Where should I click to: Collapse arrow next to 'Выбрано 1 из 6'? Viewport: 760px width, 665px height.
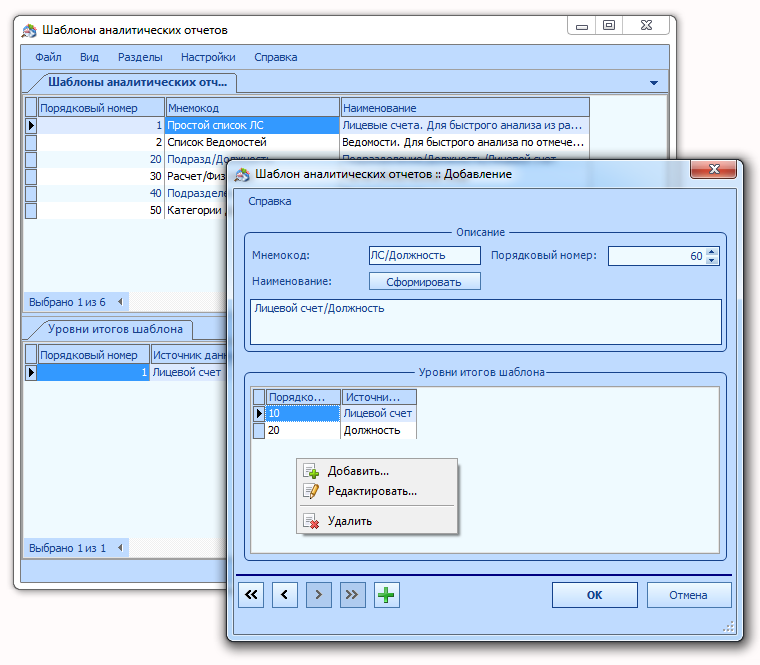click(120, 302)
